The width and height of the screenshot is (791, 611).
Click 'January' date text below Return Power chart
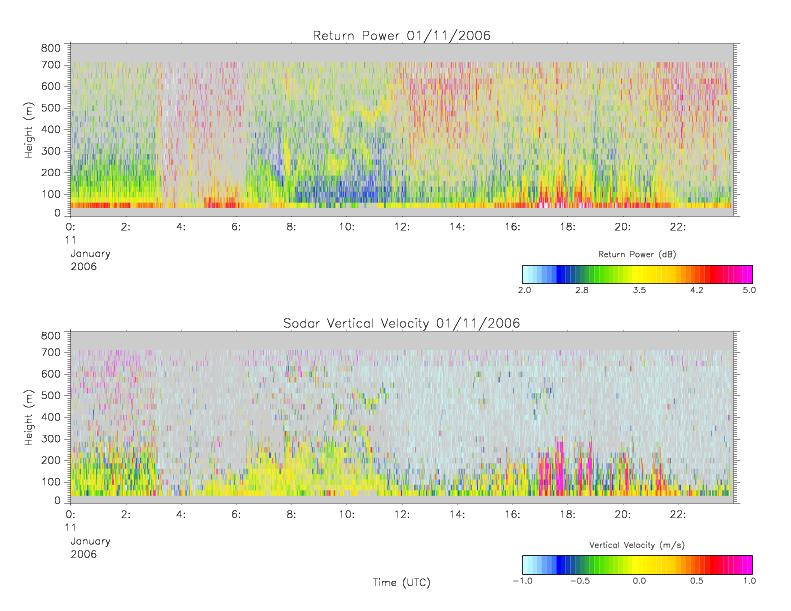click(x=90, y=254)
